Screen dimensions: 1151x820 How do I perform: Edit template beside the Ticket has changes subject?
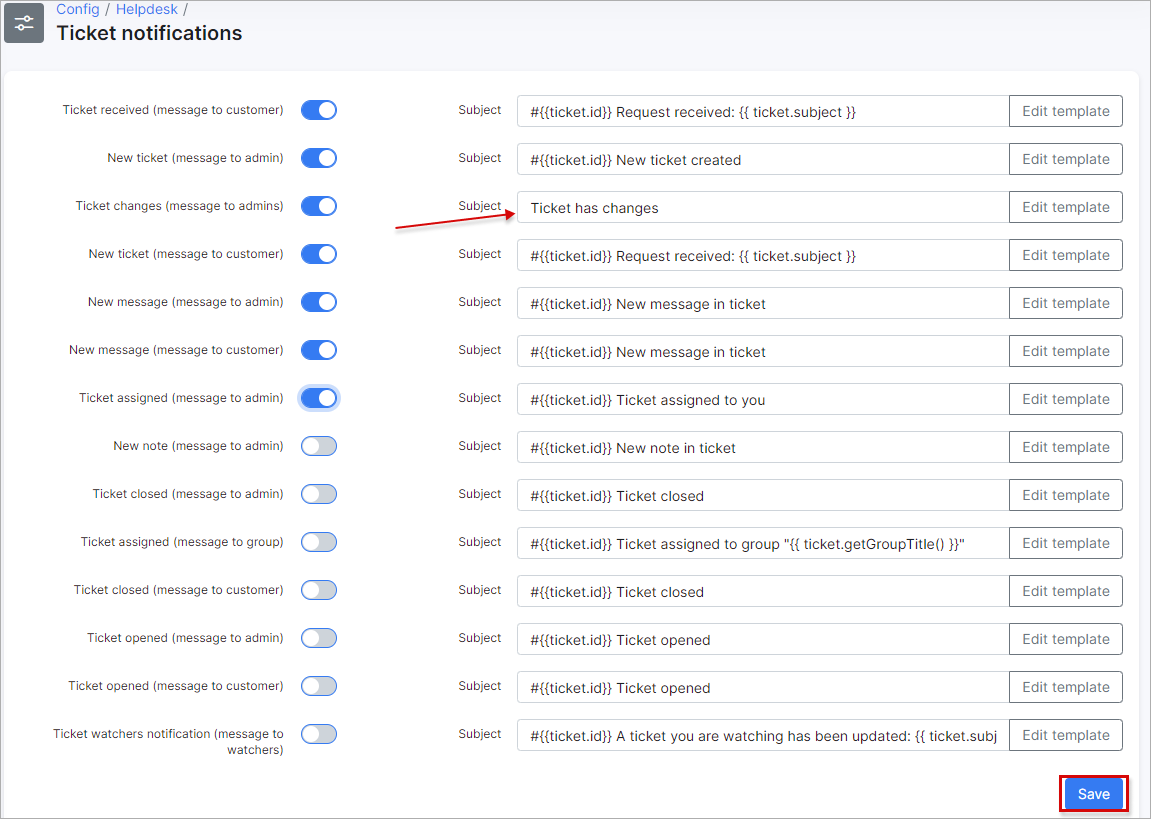pos(1065,206)
